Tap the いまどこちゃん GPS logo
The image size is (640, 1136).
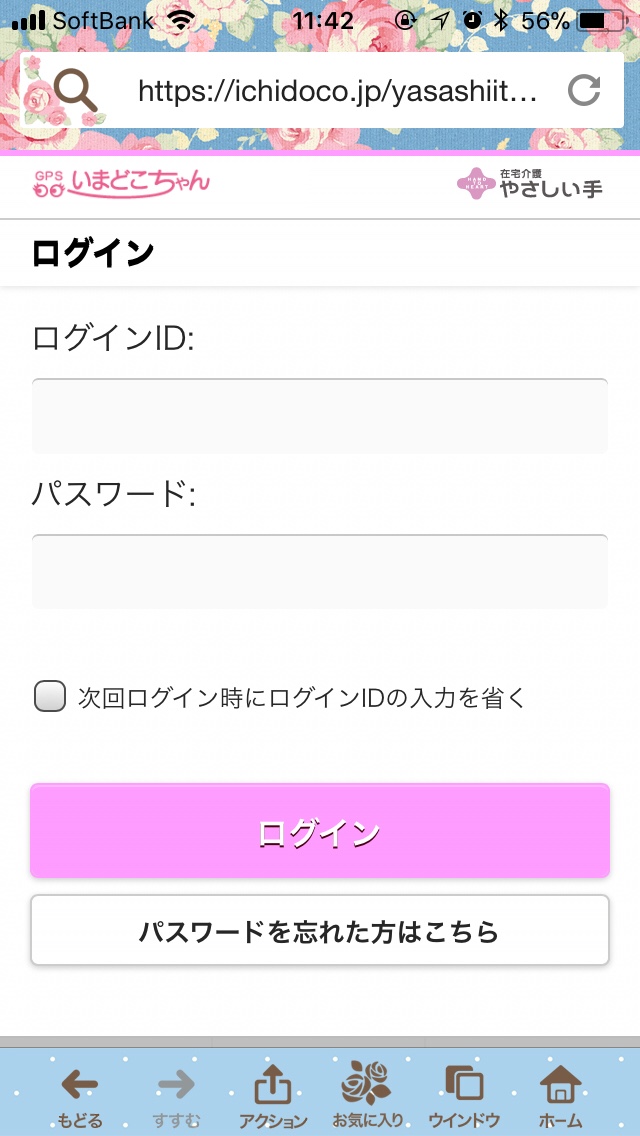(122, 182)
